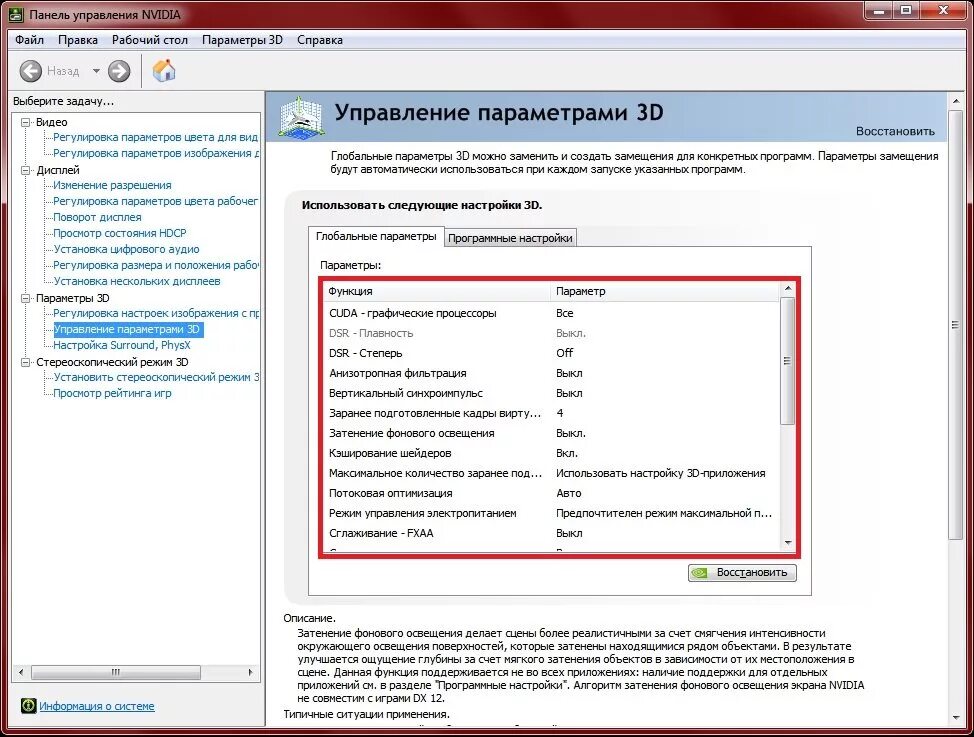Click the main pane scroll-down arrow

coord(955,718)
